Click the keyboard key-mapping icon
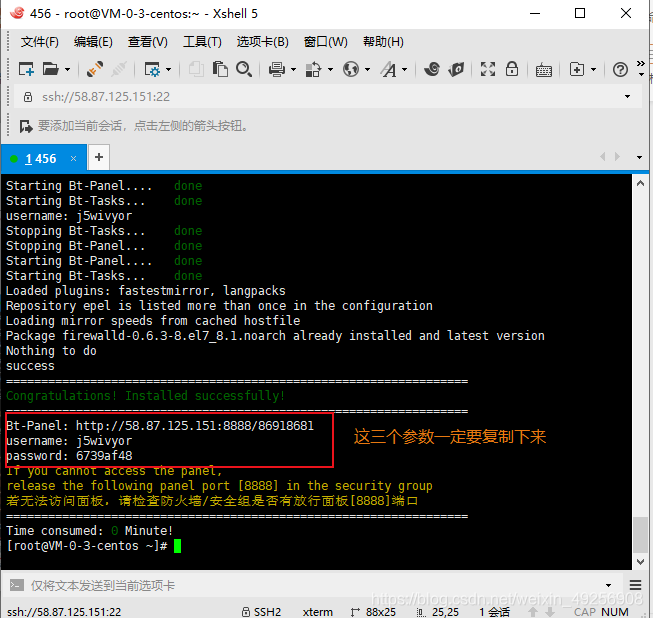This screenshot has width=653, height=618. coord(543,70)
